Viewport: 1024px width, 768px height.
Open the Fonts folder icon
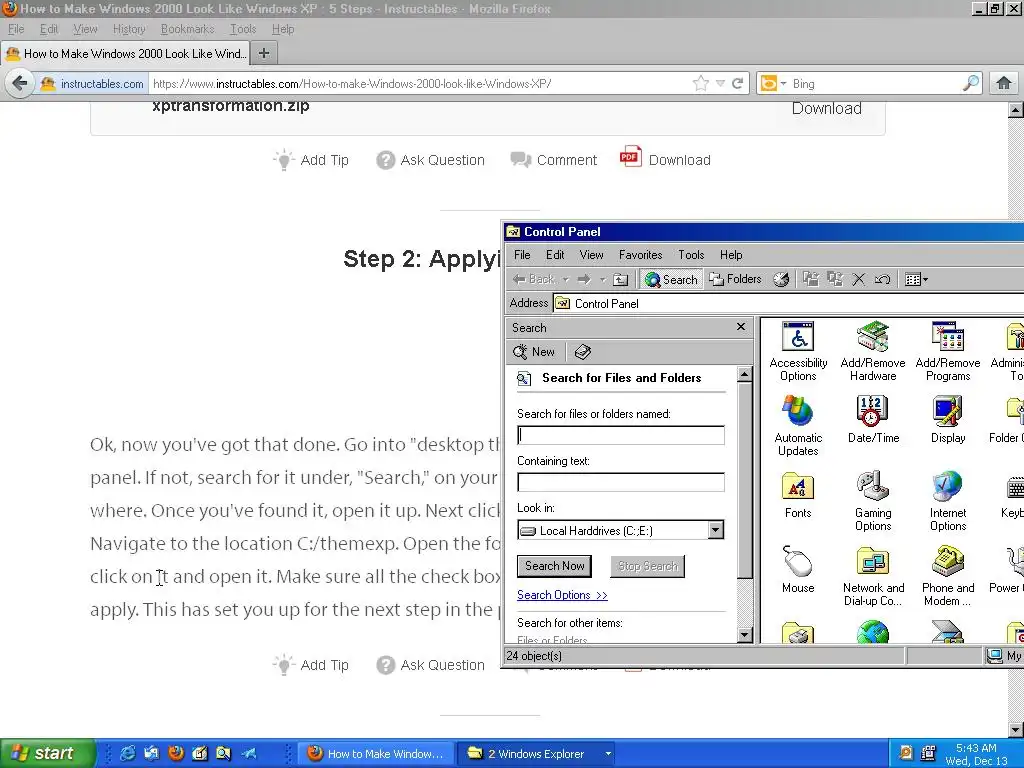point(798,495)
